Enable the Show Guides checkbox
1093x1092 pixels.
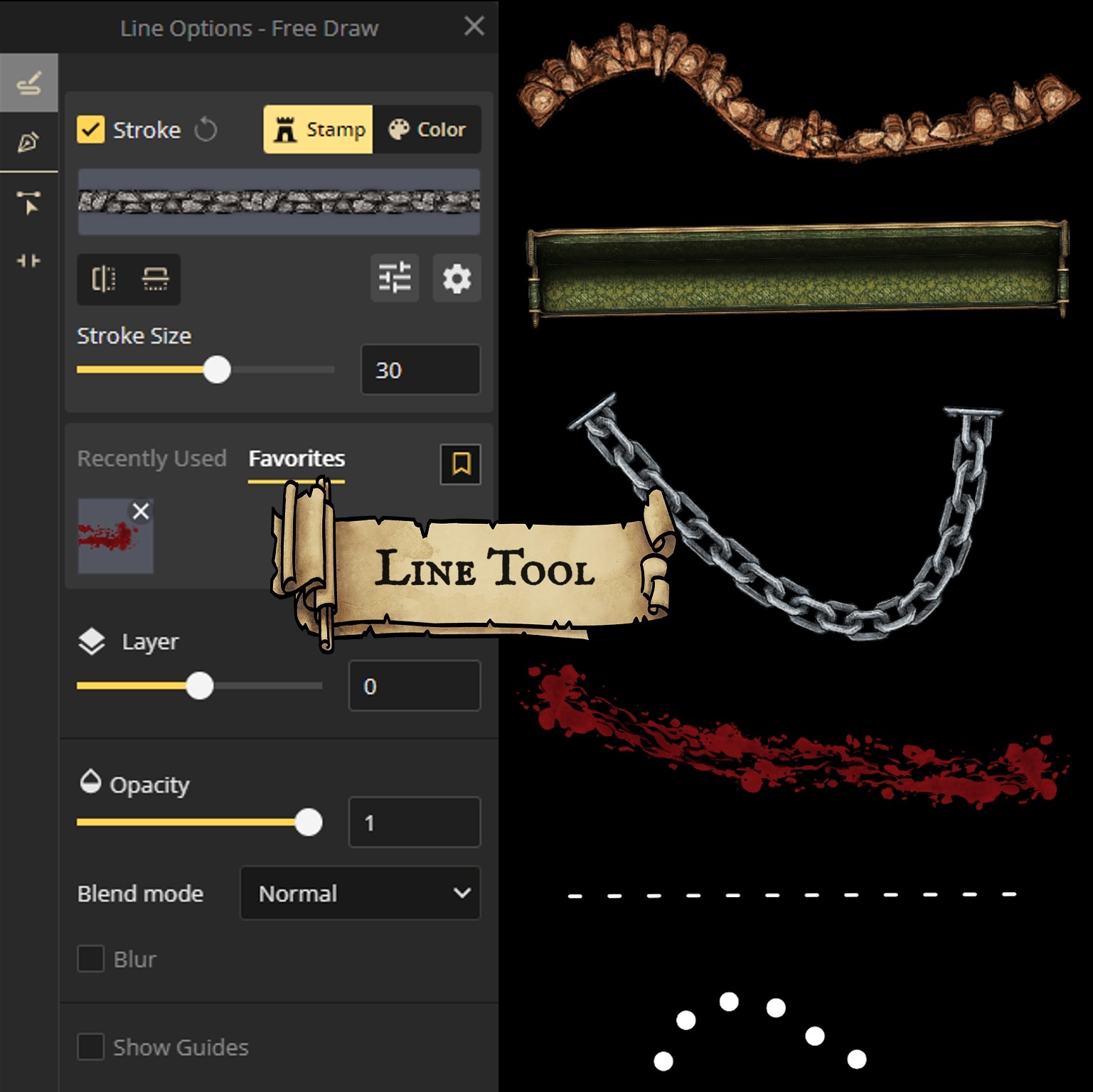[x=91, y=1046]
